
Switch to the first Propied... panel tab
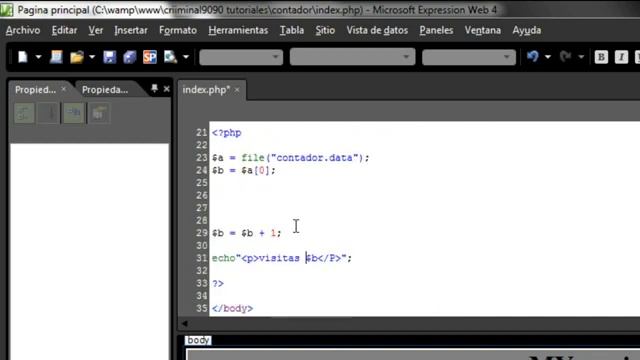click(36, 90)
